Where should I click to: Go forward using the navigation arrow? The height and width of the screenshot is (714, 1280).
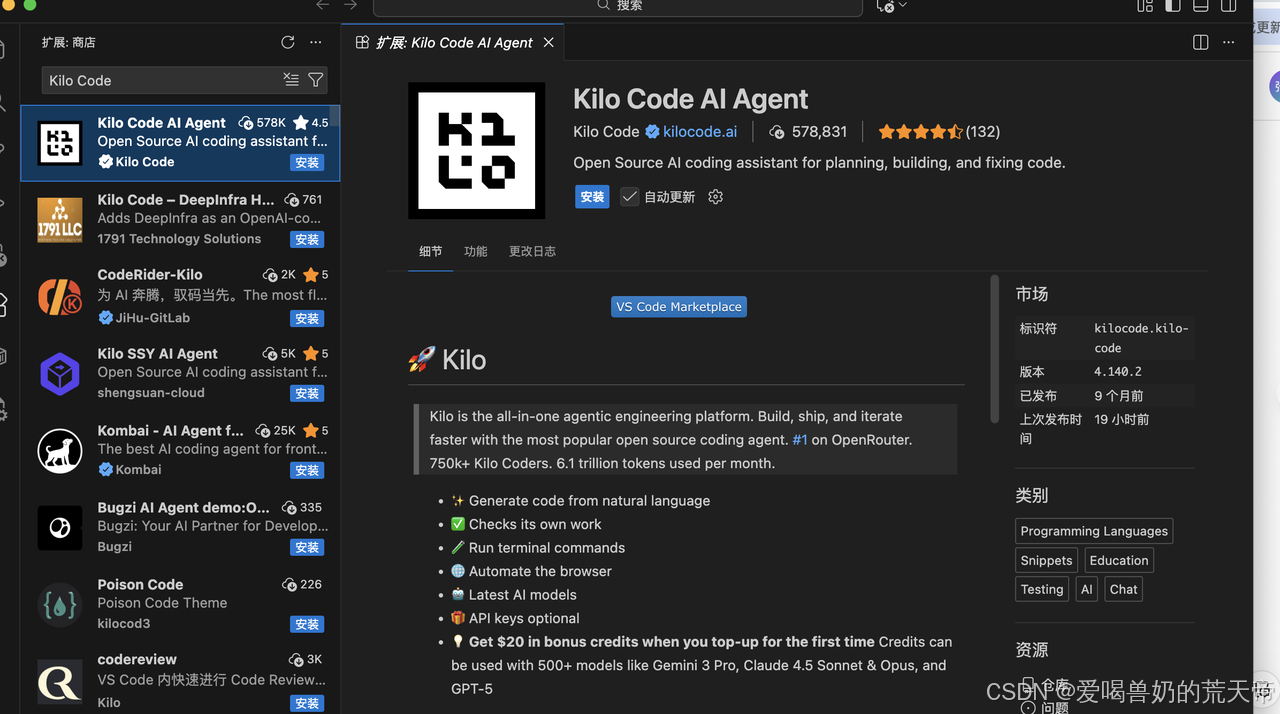tap(350, 5)
